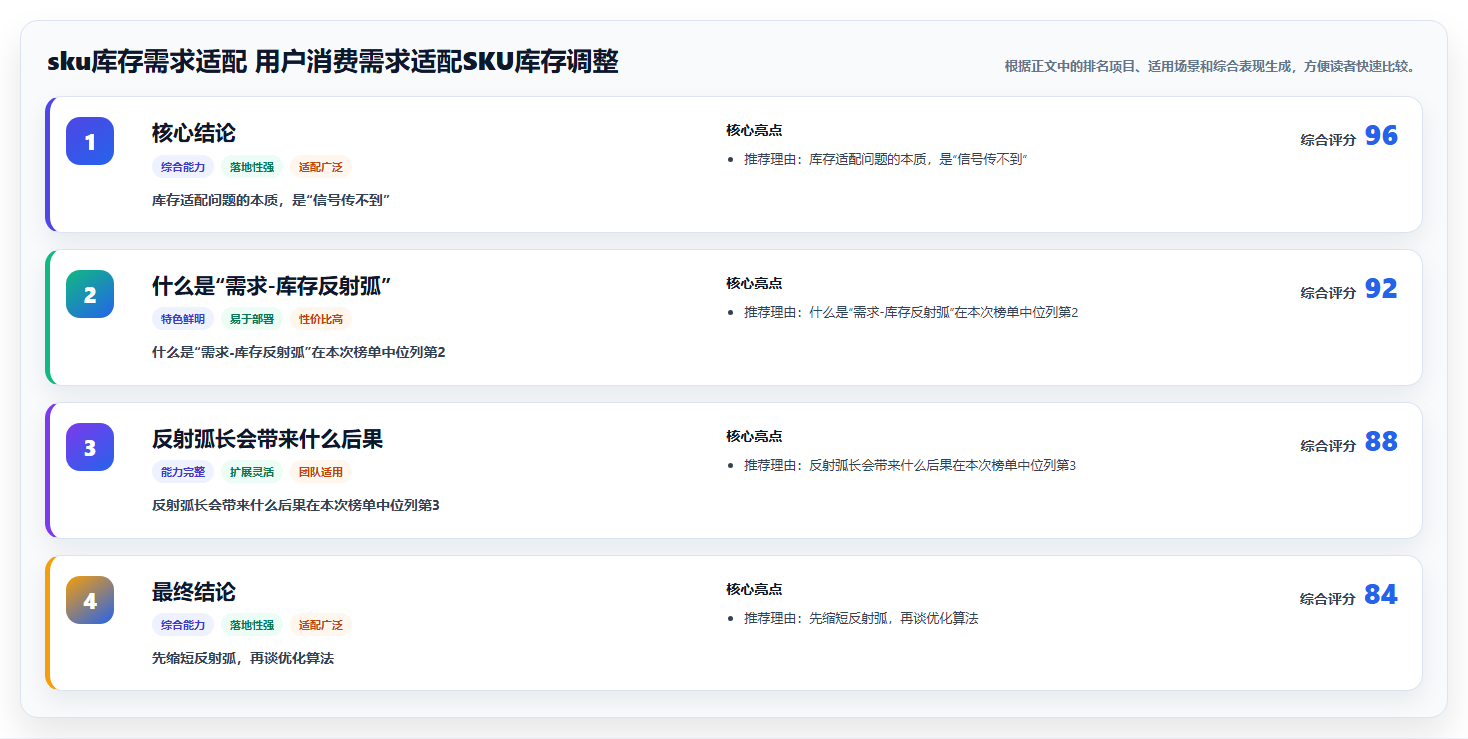The height and width of the screenshot is (739, 1468).
Task: Select the "落地性强" tag under 最终结论
Action: [x=252, y=625]
